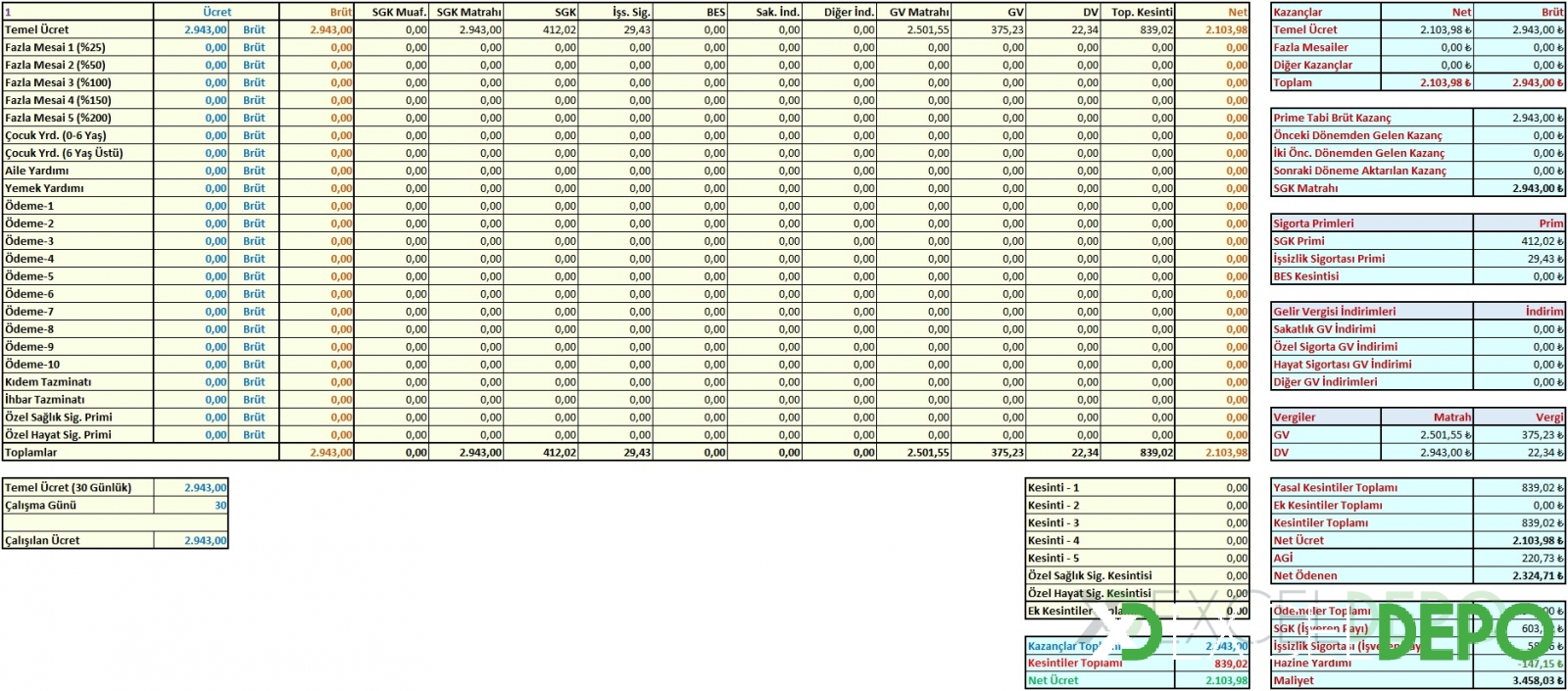Screen dimensions: 1568x691
Task: Click the Net Ödenen value 2.324,71
Action: click(x=1519, y=576)
